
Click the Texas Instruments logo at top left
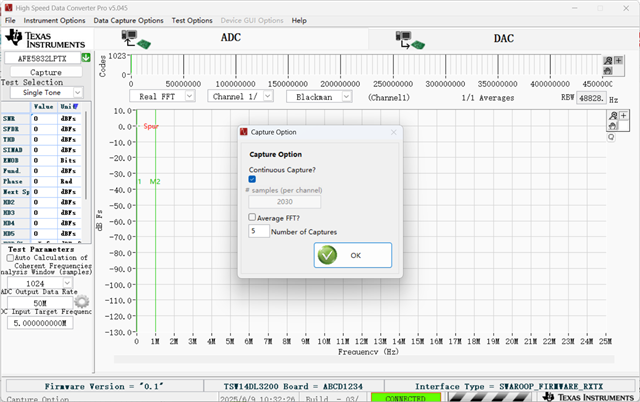(x=45, y=39)
